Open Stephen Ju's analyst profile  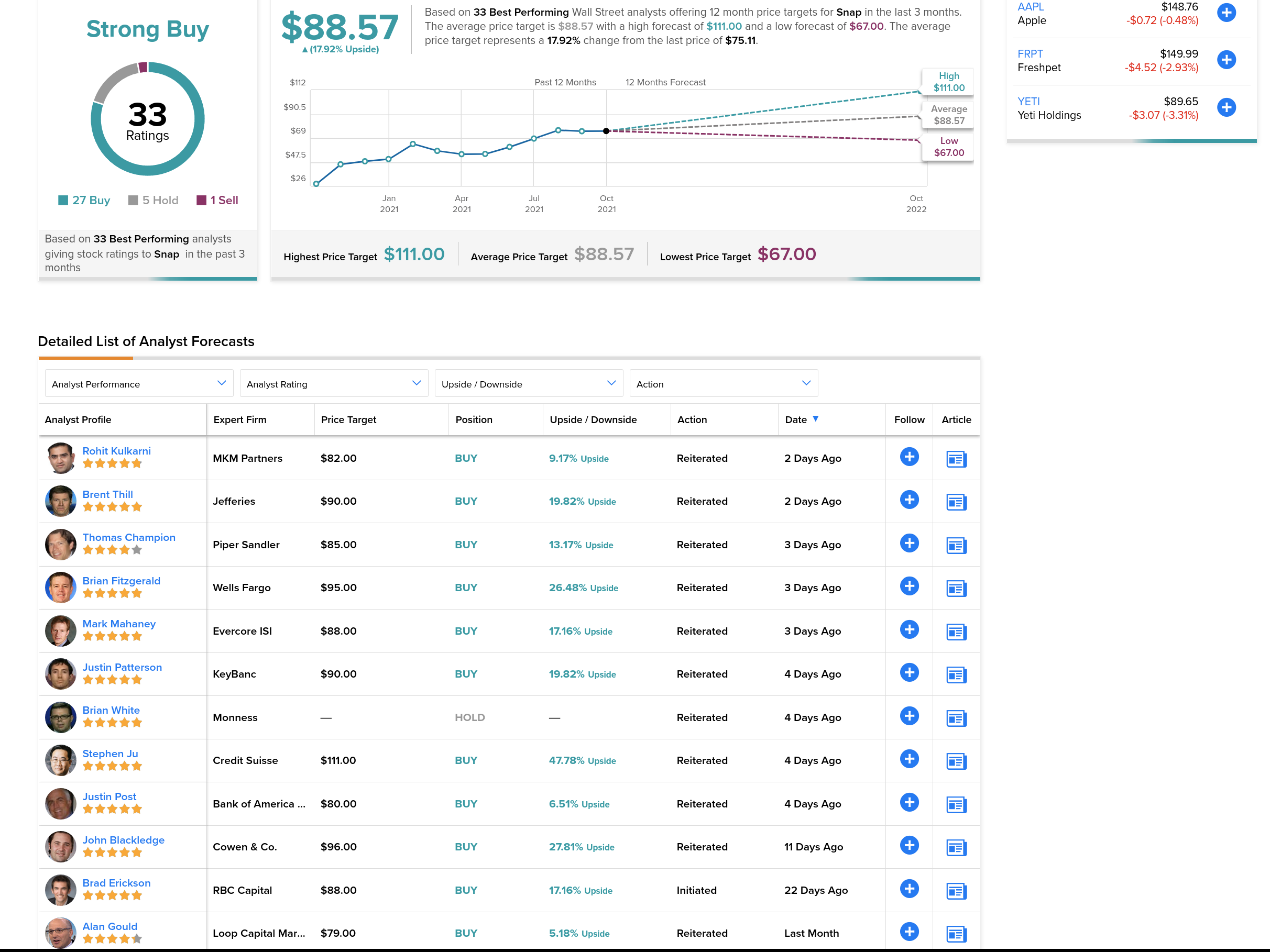(x=110, y=754)
